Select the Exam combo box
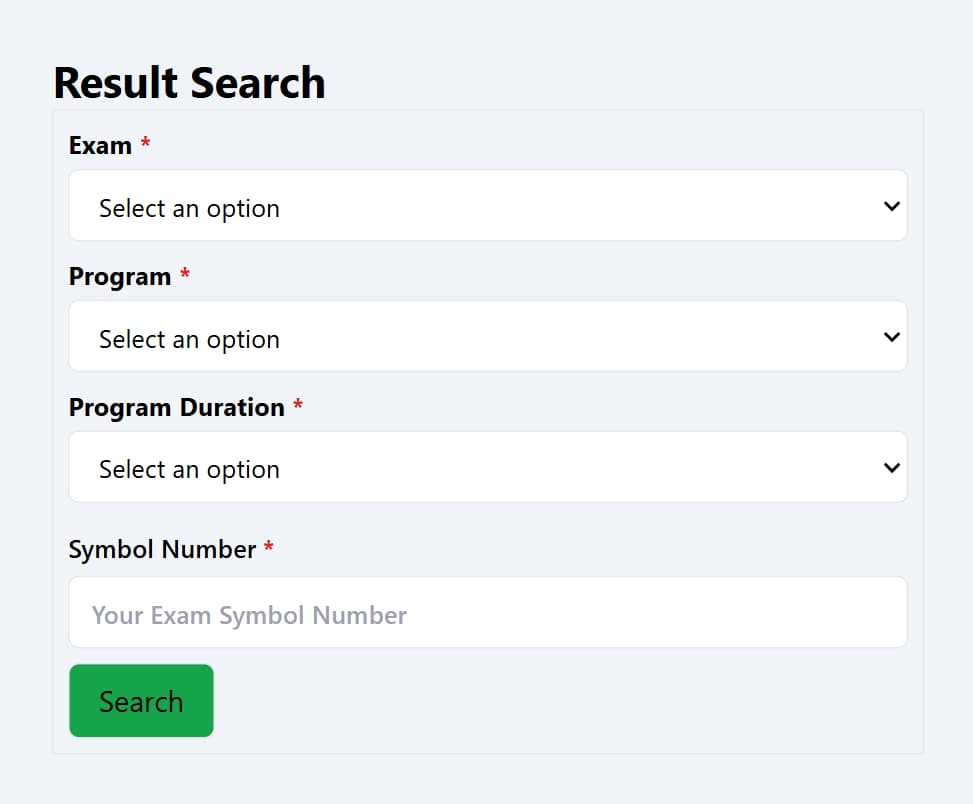 click(x=488, y=205)
